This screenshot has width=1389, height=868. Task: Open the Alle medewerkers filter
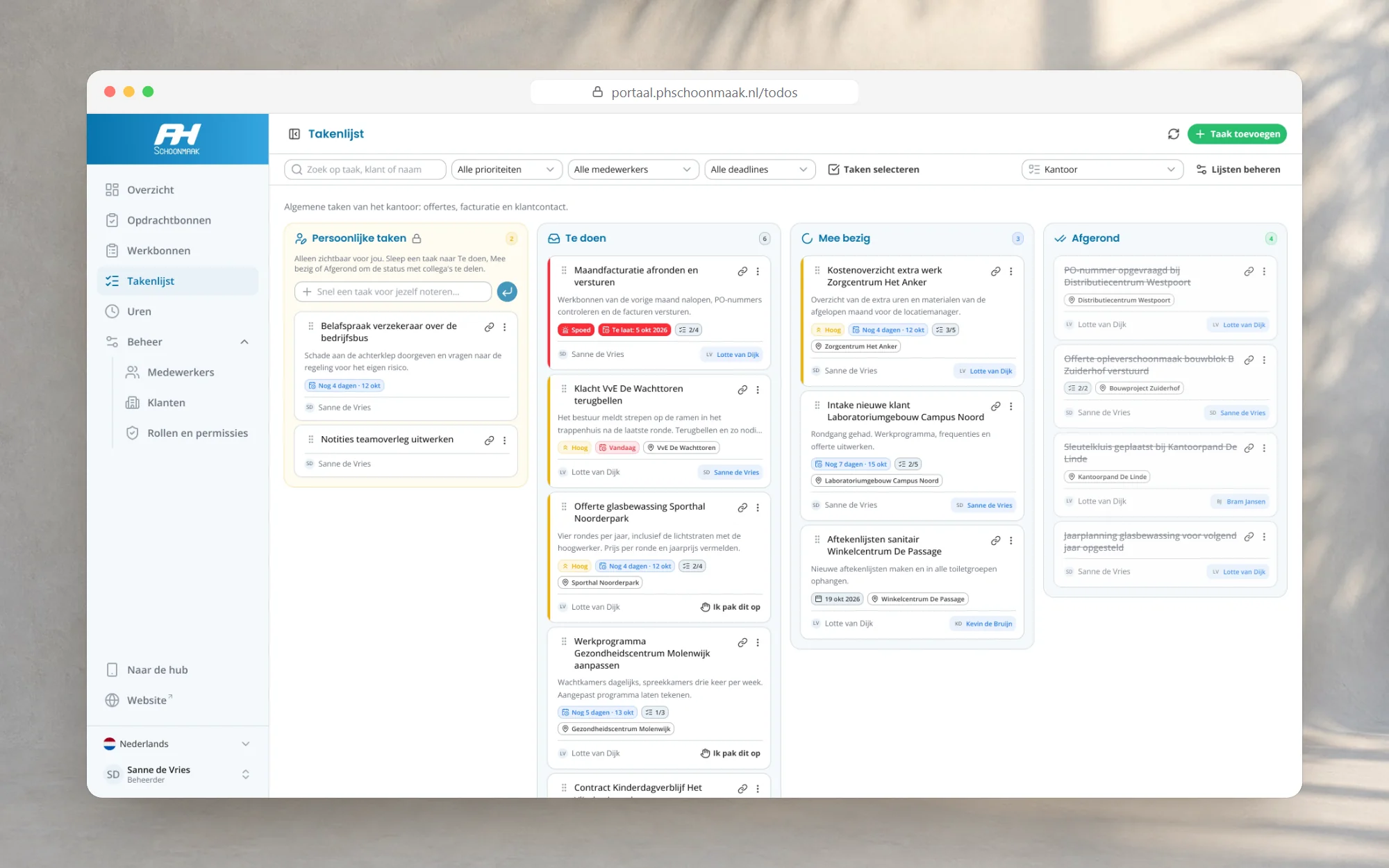(x=633, y=169)
